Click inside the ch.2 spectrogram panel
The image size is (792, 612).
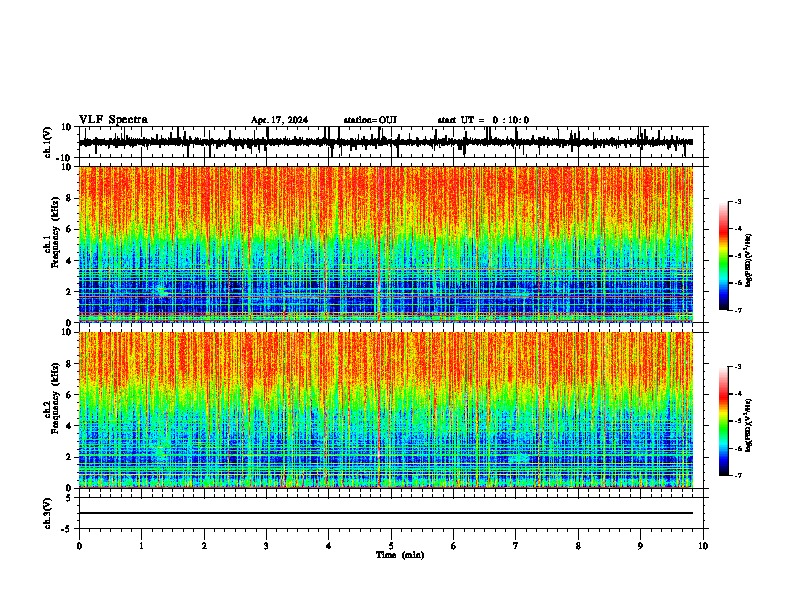click(386, 410)
